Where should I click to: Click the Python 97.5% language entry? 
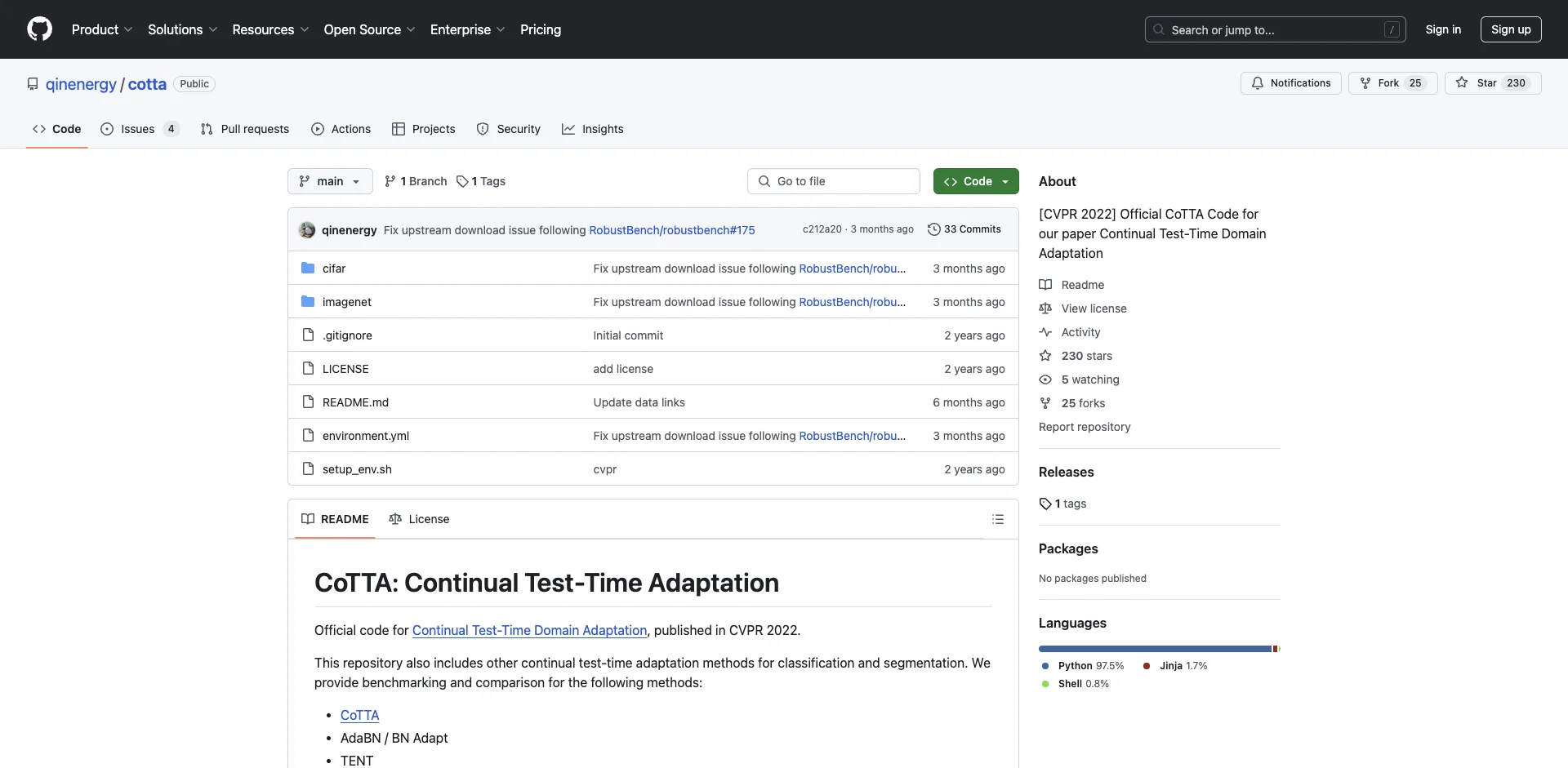point(1083,666)
